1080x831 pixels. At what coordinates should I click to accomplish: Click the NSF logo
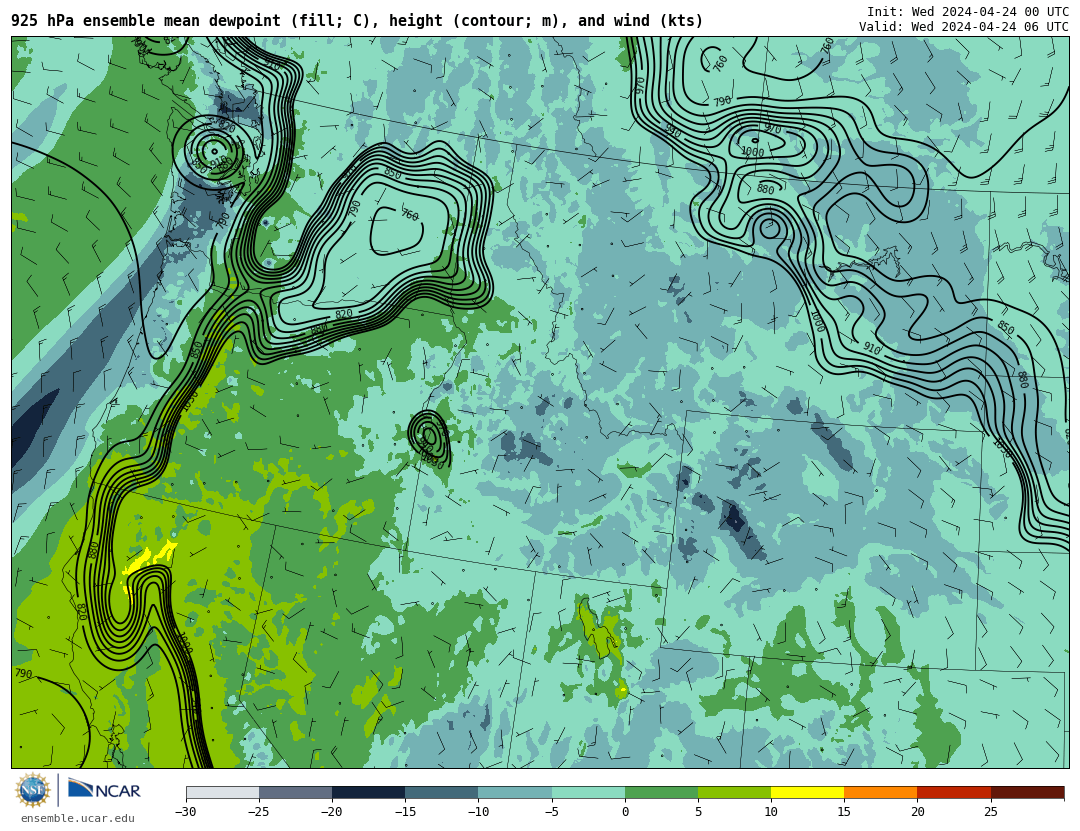click(x=33, y=790)
